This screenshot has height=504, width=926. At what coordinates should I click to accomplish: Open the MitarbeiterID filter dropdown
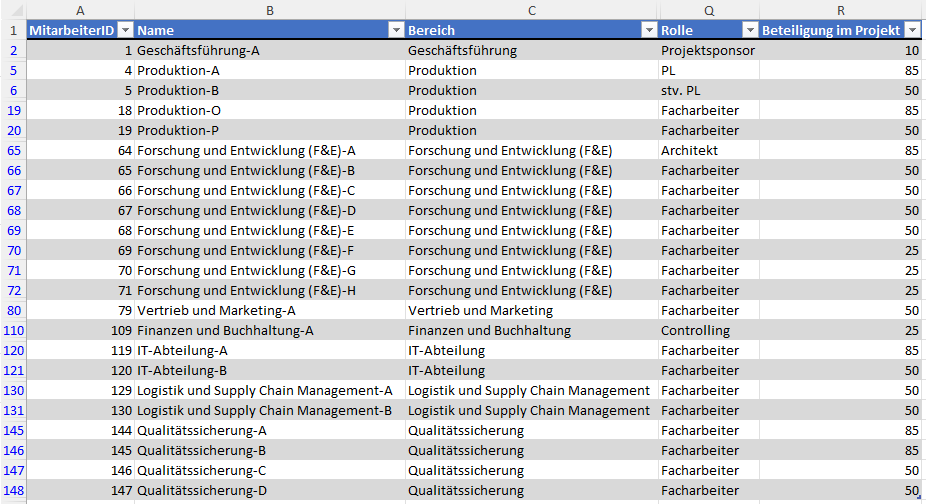point(125,30)
